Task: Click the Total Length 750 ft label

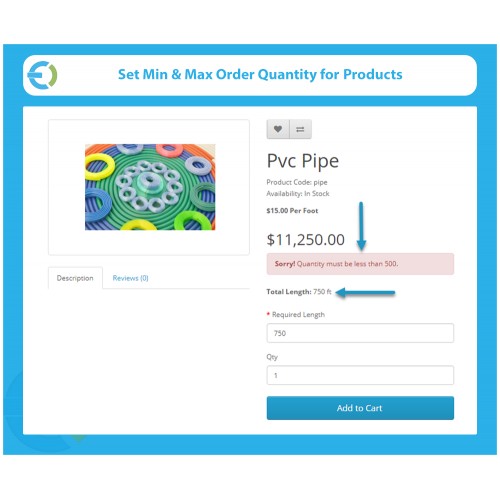Action: 299,292
